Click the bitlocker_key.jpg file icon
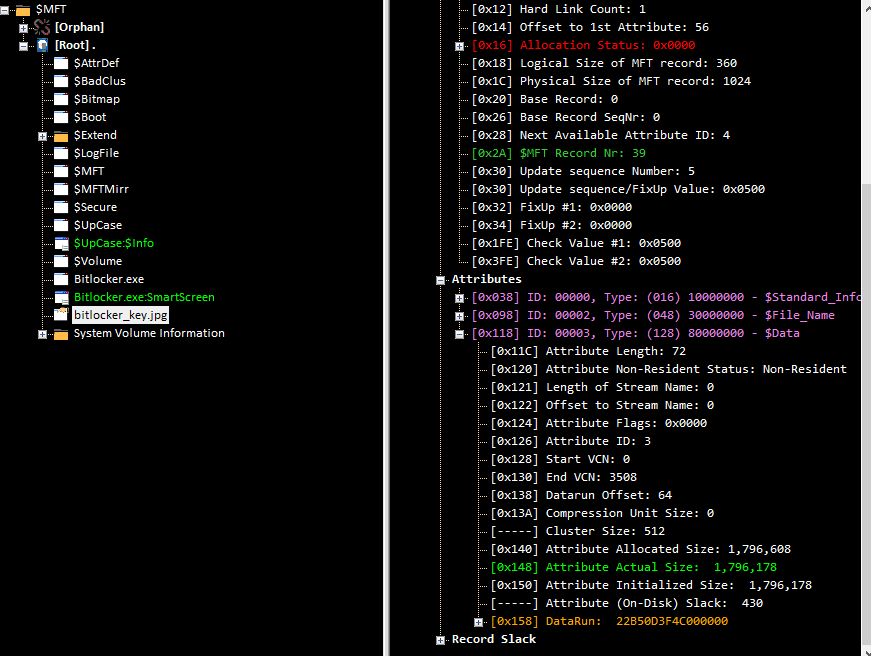The width and height of the screenshot is (871, 656). point(61,315)
